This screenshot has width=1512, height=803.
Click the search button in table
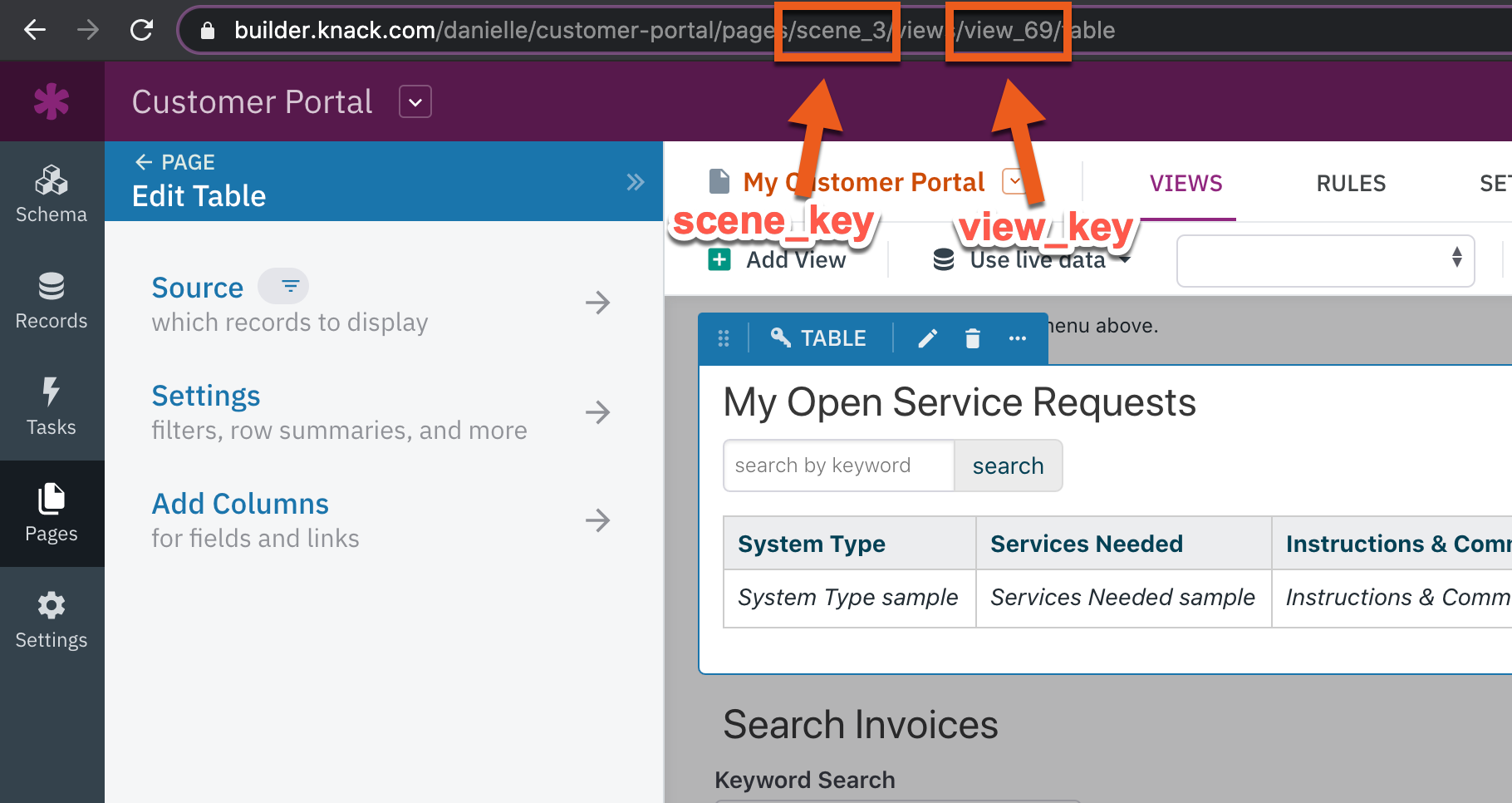pyautogui.click(x=1009, y=466)
